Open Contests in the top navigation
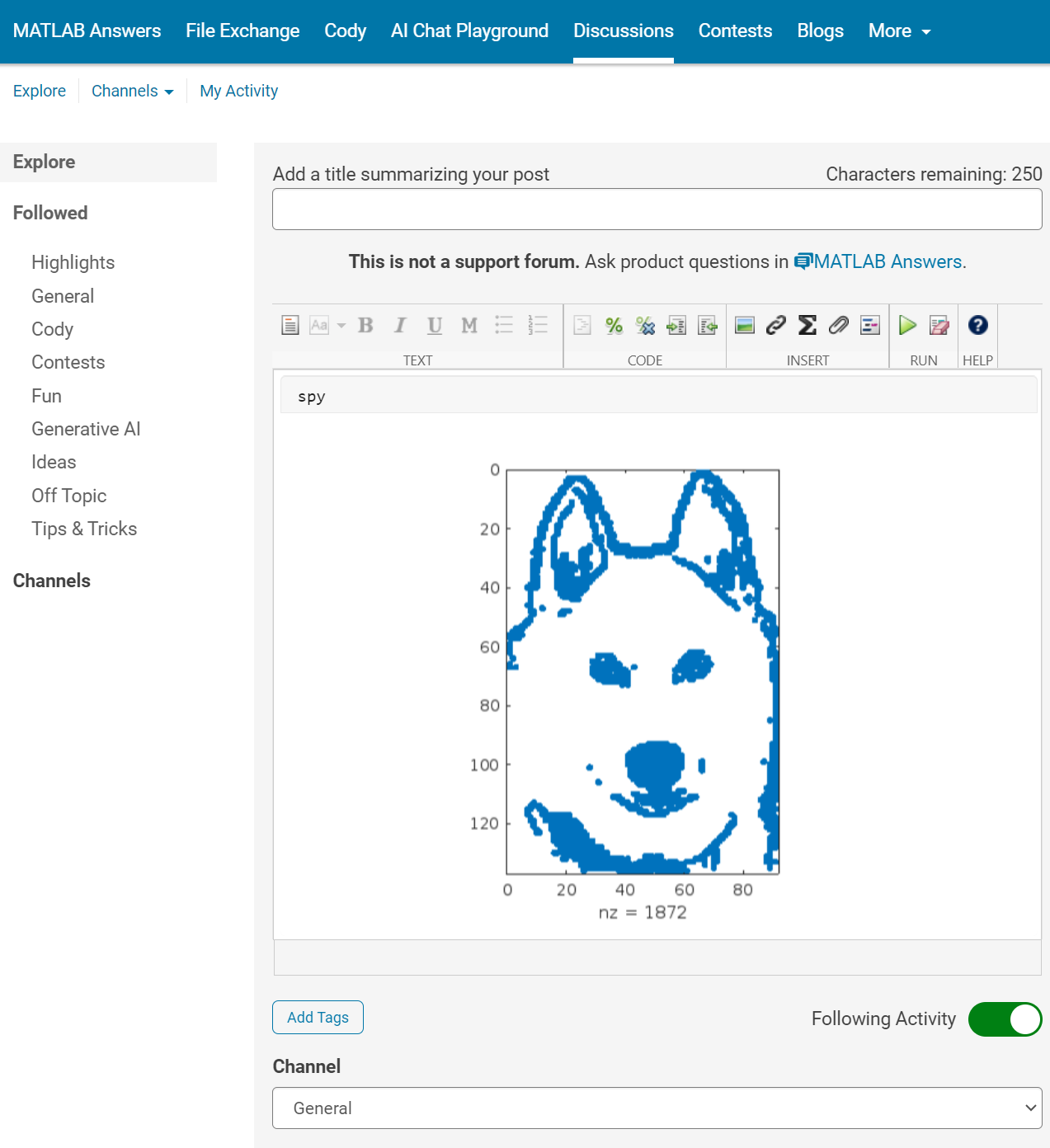Viewport: 1050px width, 1148px height. tap(735, 31)
